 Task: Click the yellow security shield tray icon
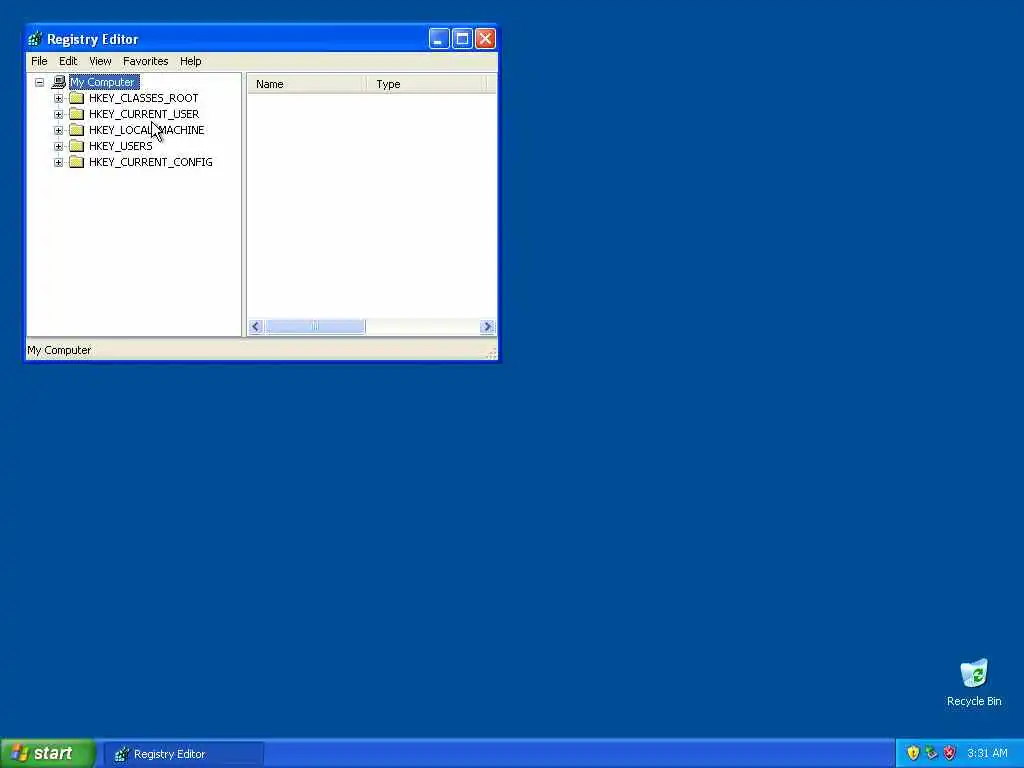913,754
